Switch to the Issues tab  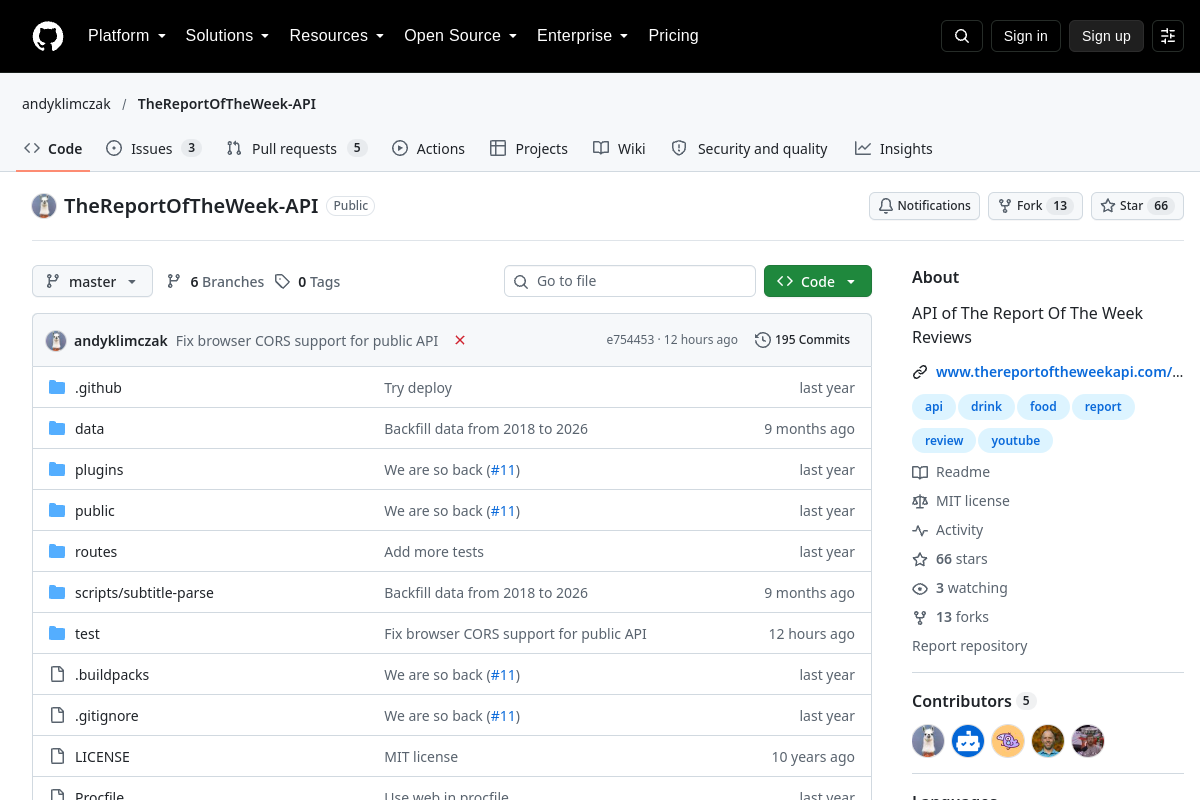click(x=154, y=148)
